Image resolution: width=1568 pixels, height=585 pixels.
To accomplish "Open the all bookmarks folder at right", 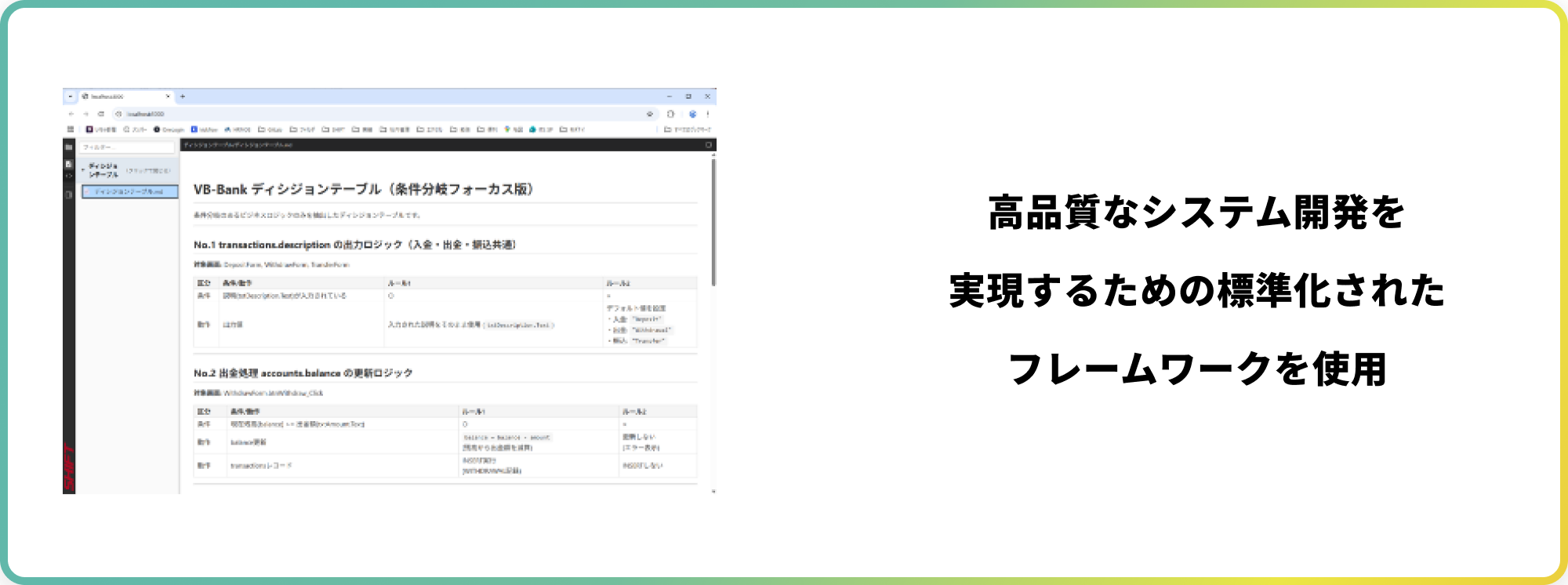I will 688,129.
